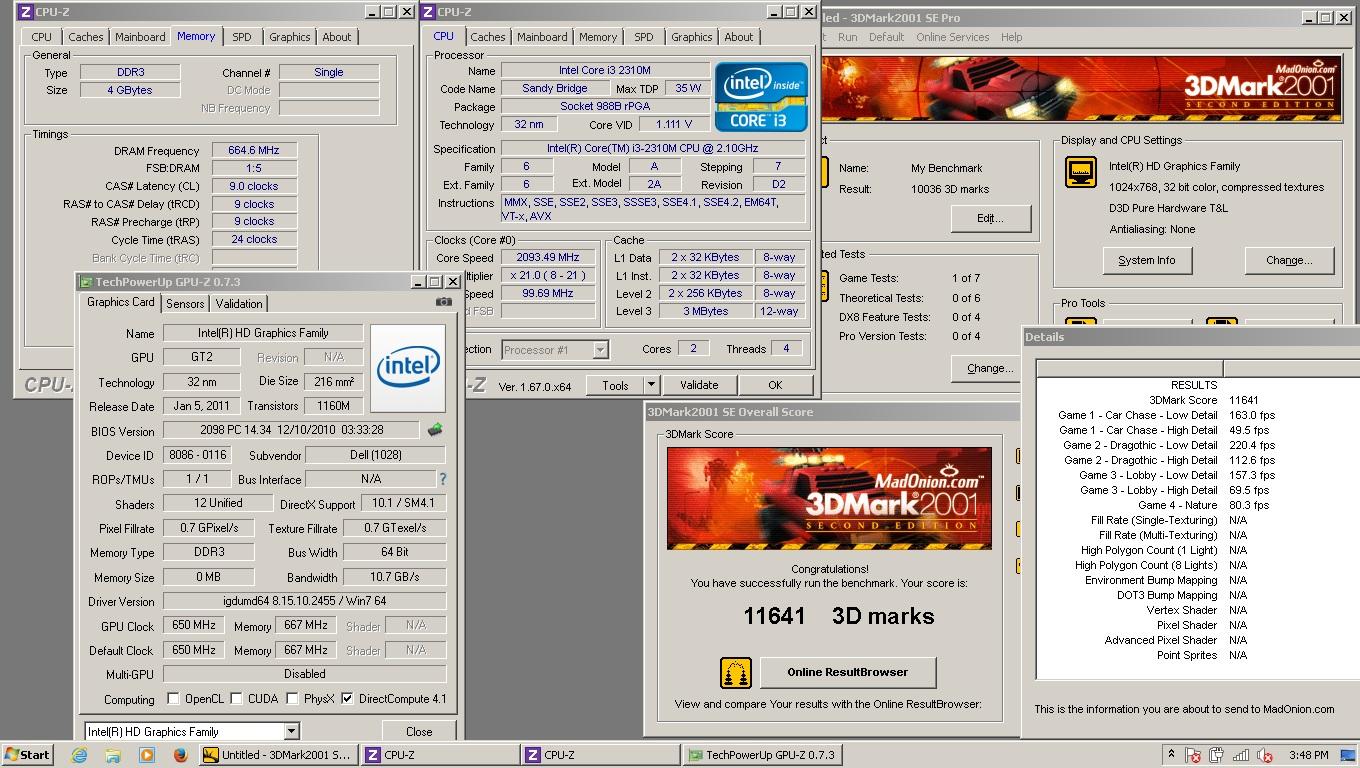Image resolution: width=1360 pixels, height=768 pixels.
Task: Enable the CUDA checkbox
Action: coord(237,699)
